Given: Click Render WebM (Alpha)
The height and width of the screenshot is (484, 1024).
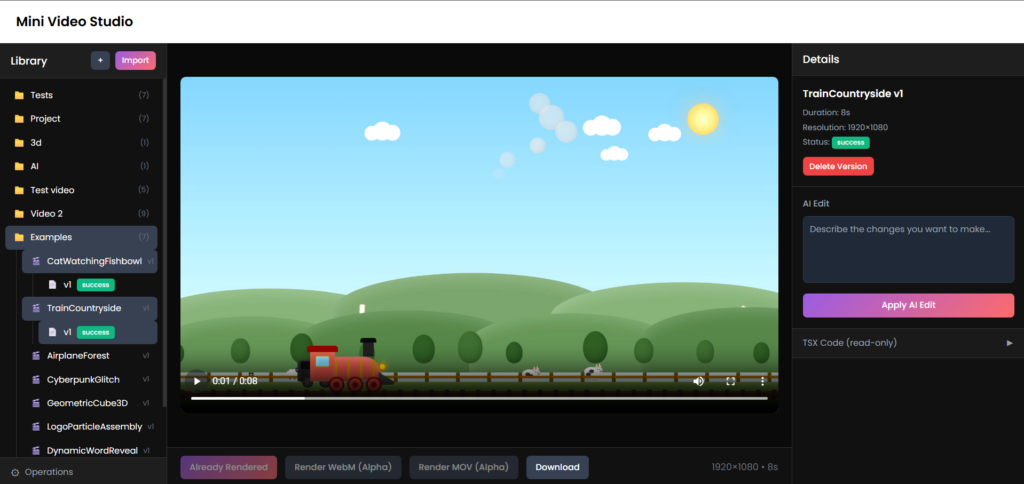Looking at the screenshot, I should pos(343,467).
